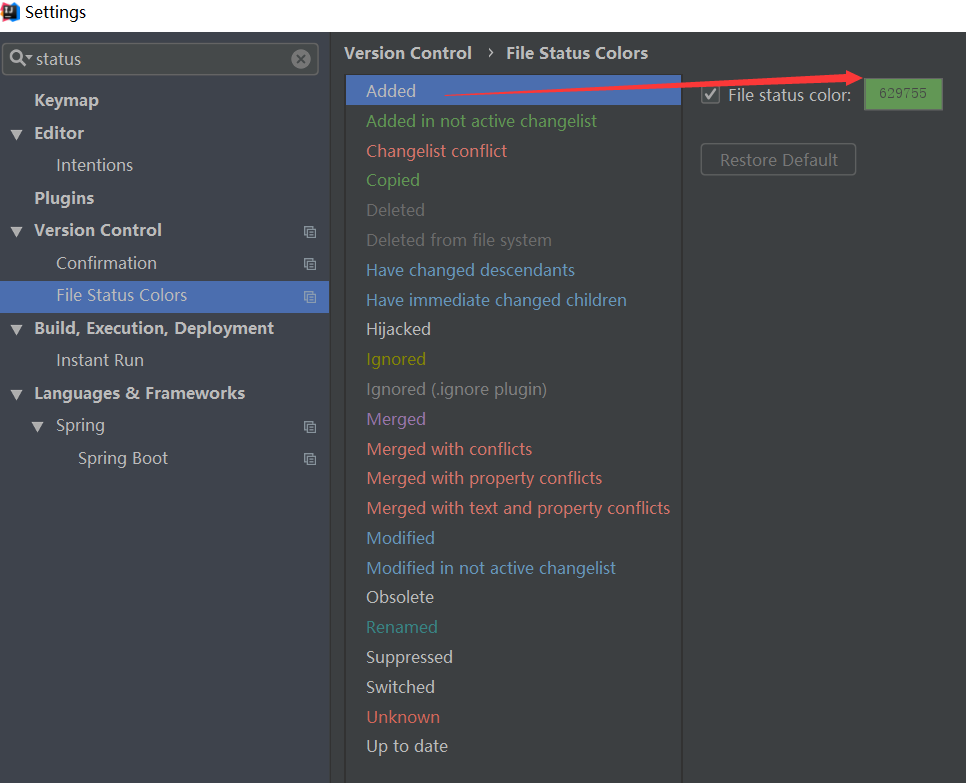Click the project-level icon beside Spring

pos(310,426)
